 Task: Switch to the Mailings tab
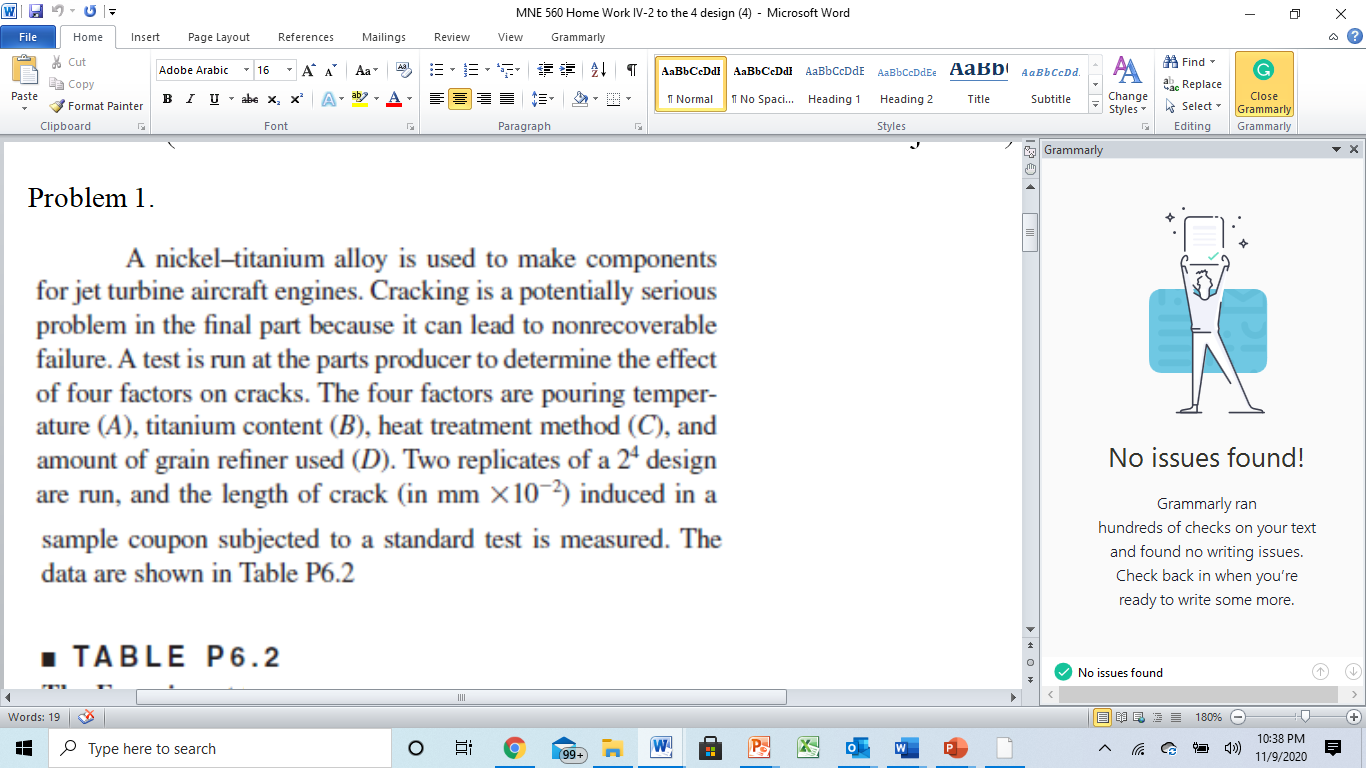click(384, 37)
